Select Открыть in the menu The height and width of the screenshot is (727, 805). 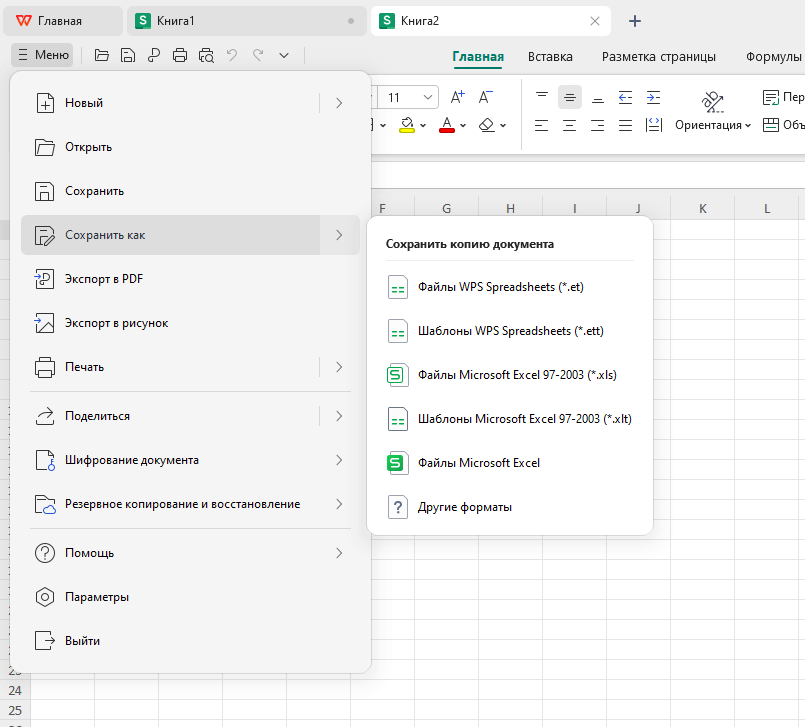(190, 147)
